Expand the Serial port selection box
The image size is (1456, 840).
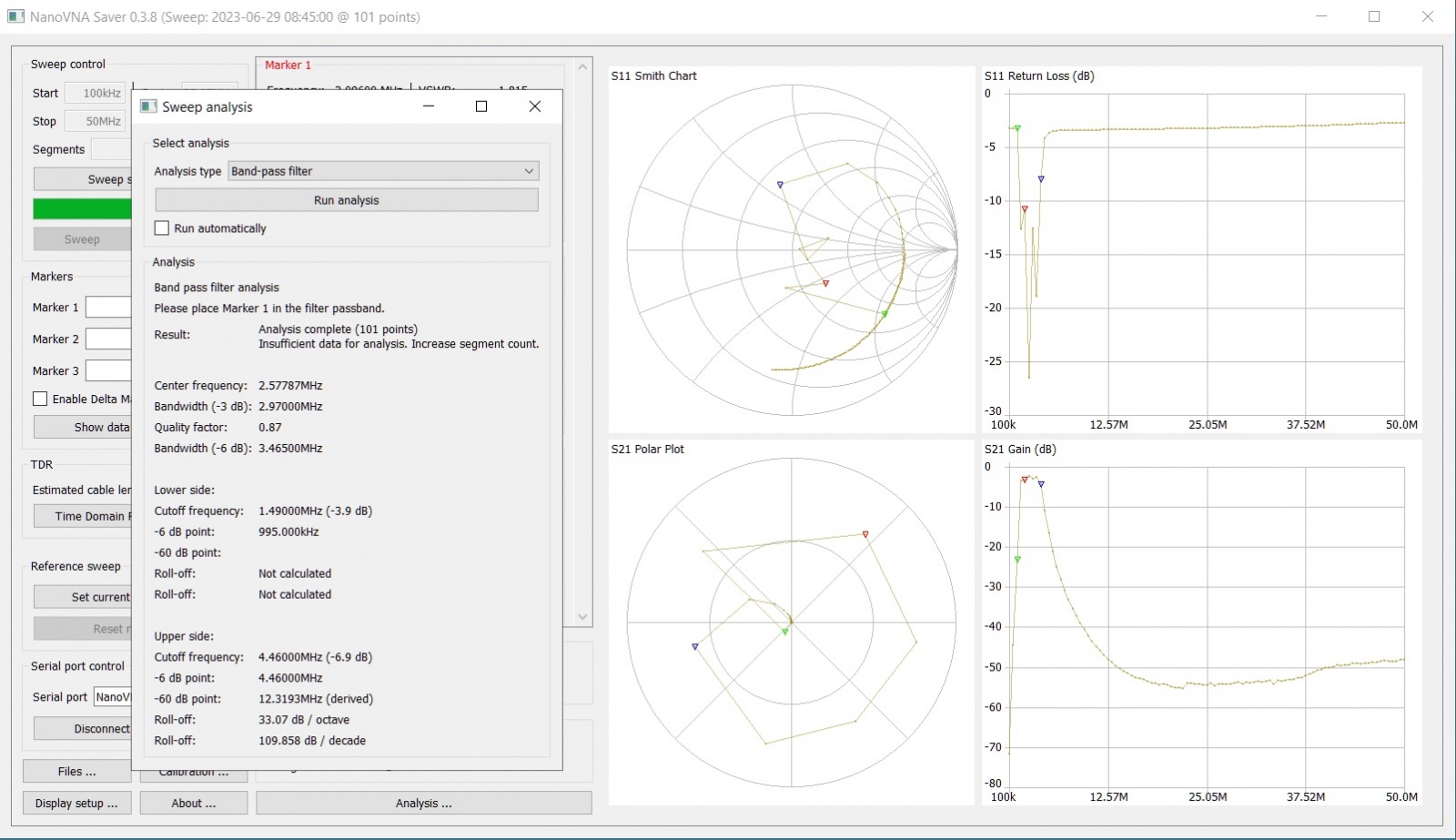113,697
